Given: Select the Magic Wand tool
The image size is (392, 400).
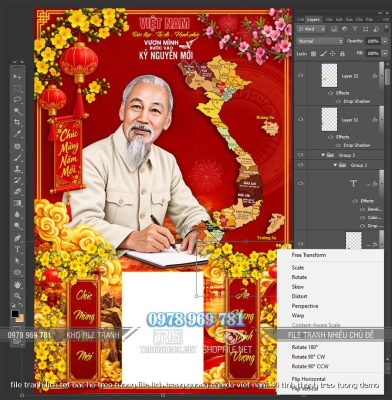Looking at the screenshot, I should [x=17, y=111].
